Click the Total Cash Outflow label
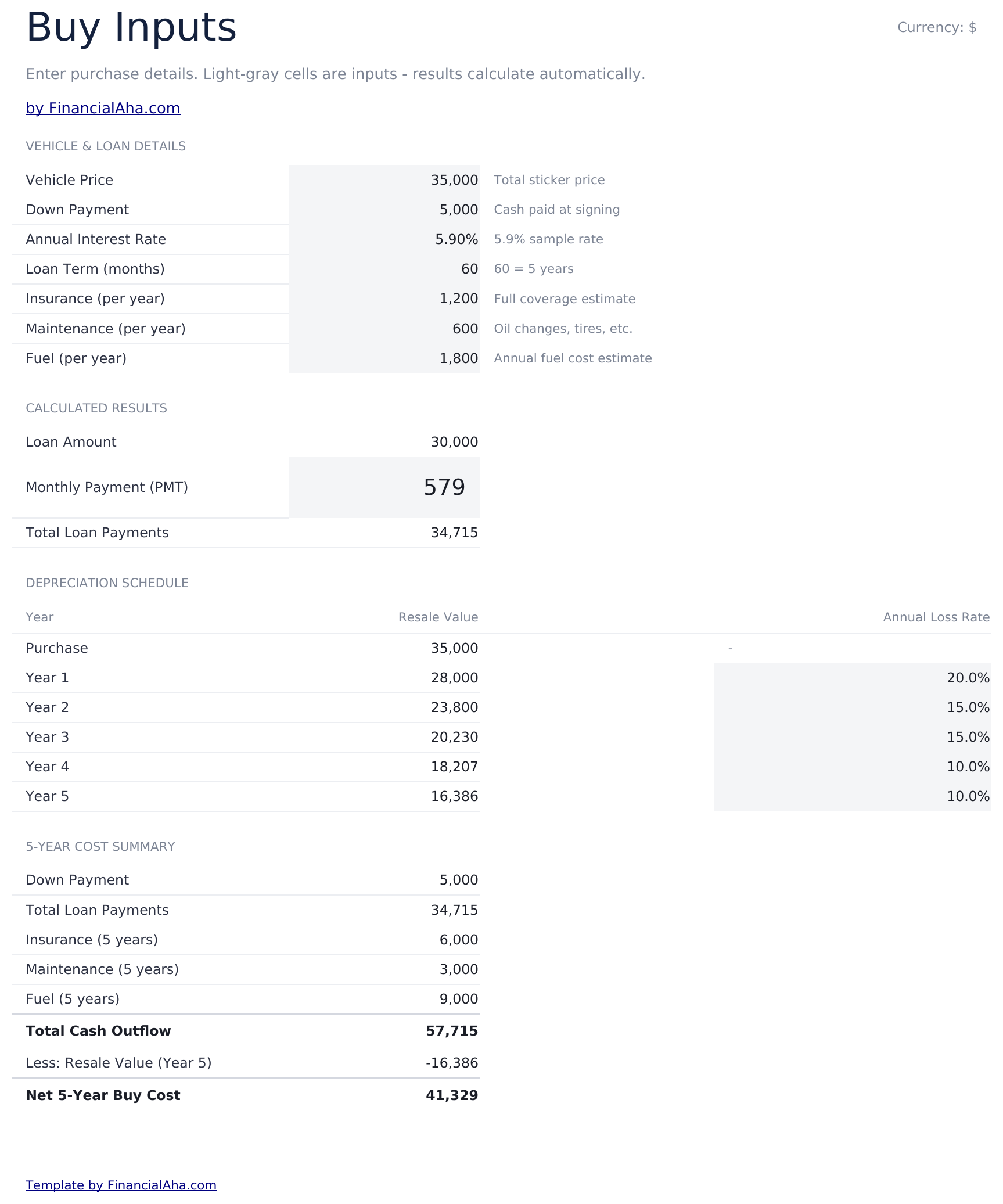The width and height of the screenshot is (1003, 1204). pos(98,1031)
